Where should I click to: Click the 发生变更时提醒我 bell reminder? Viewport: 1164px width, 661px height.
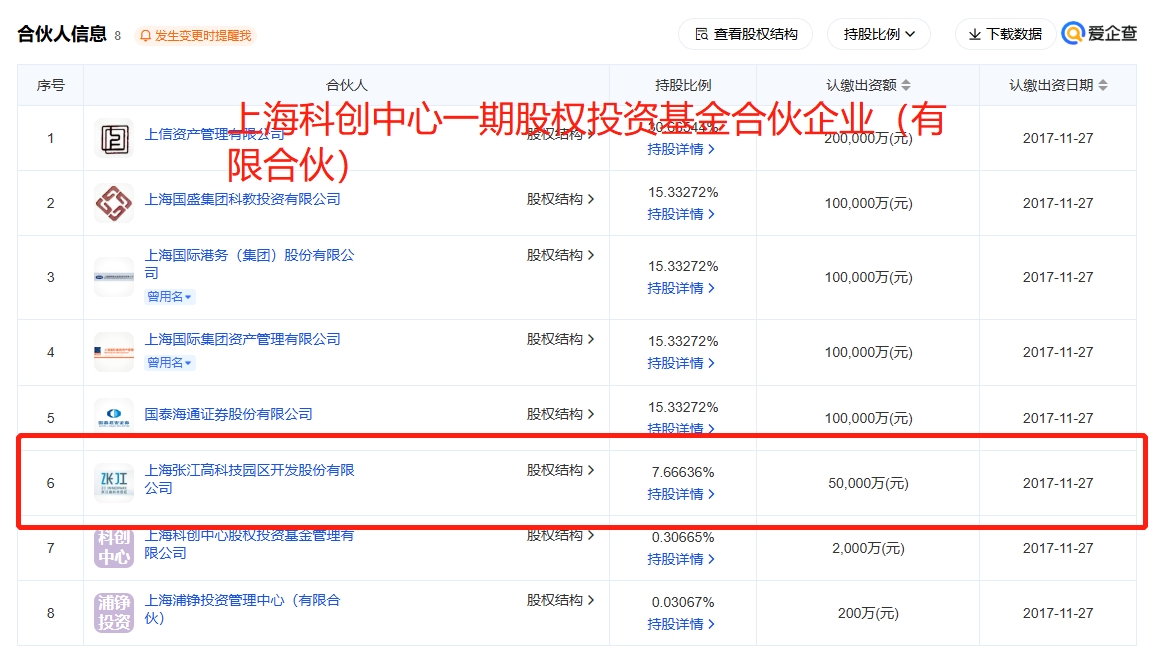click(x=195, y=36)
